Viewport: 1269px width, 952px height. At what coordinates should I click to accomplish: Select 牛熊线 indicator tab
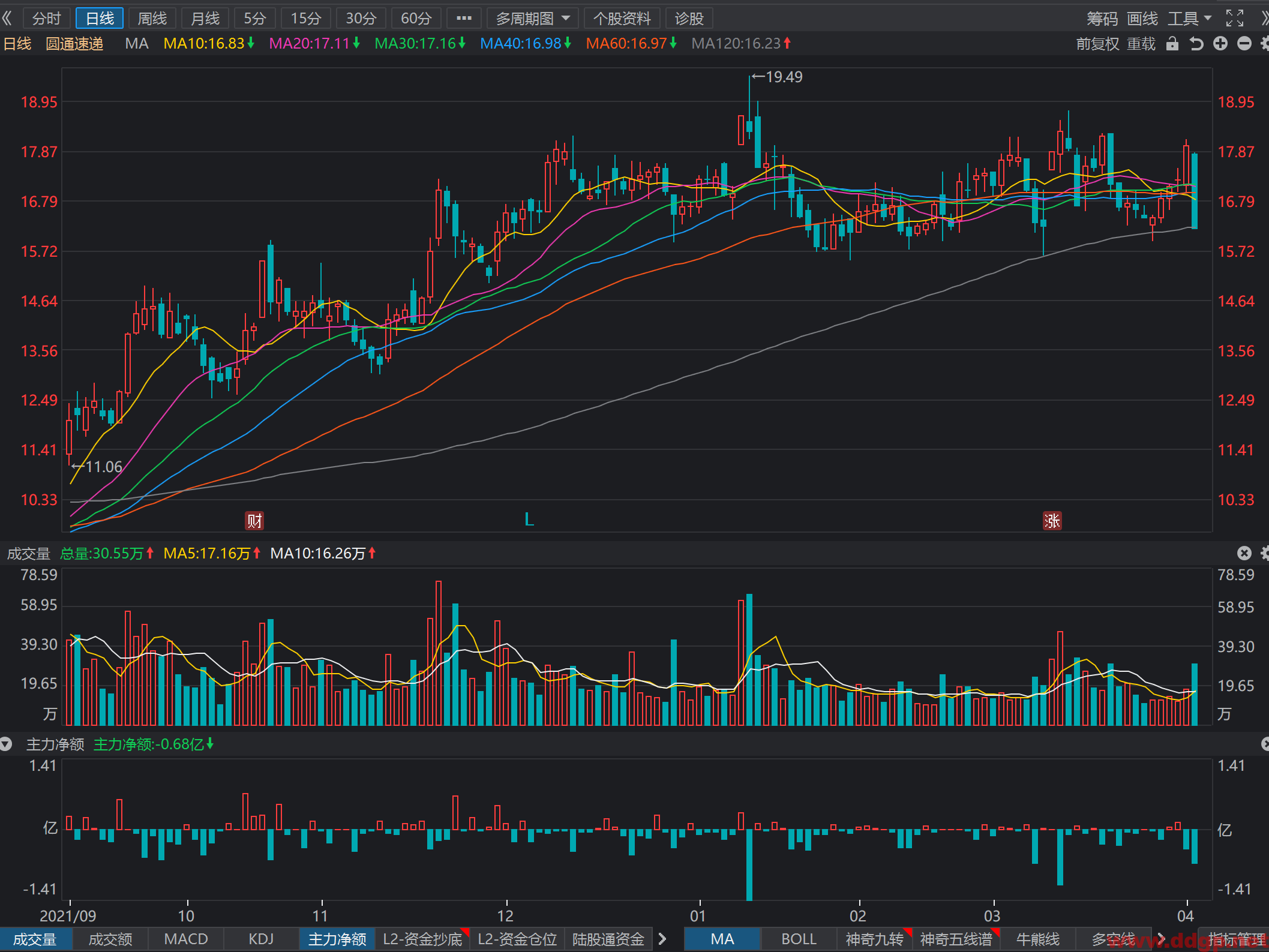[x=1038, y=939]
